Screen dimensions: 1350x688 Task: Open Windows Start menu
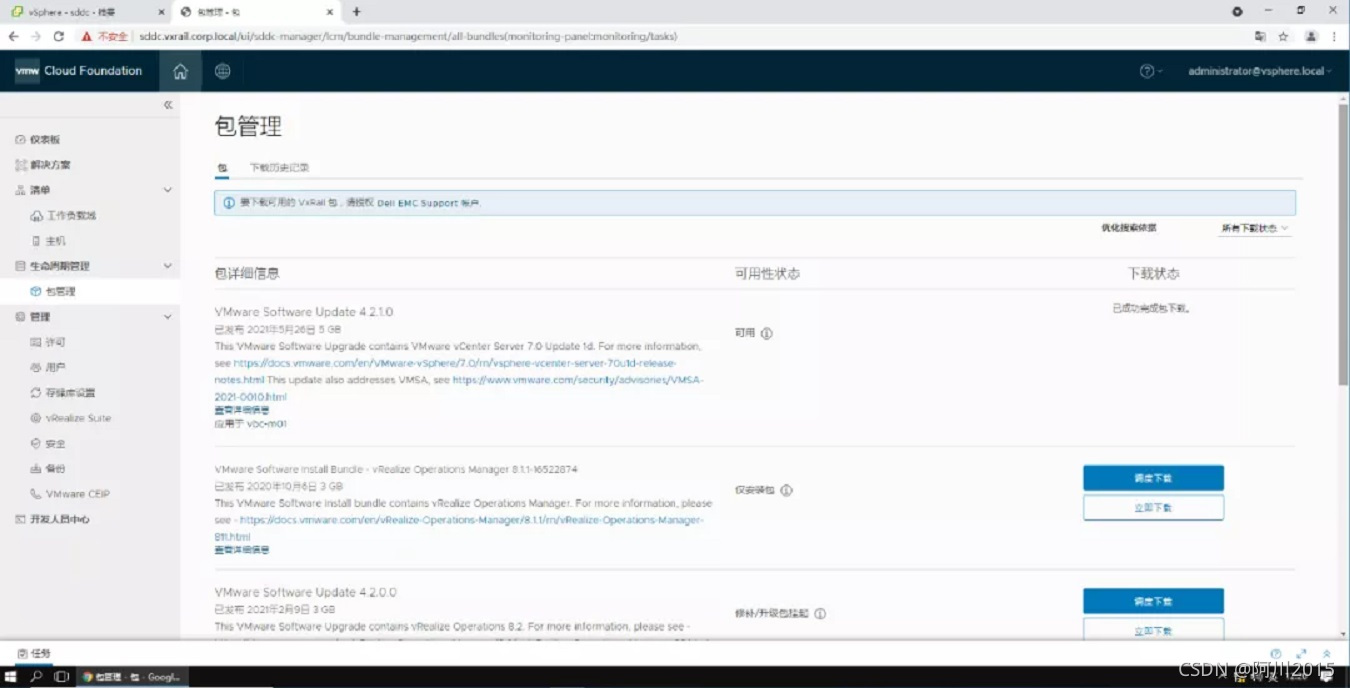click(11, 677)
